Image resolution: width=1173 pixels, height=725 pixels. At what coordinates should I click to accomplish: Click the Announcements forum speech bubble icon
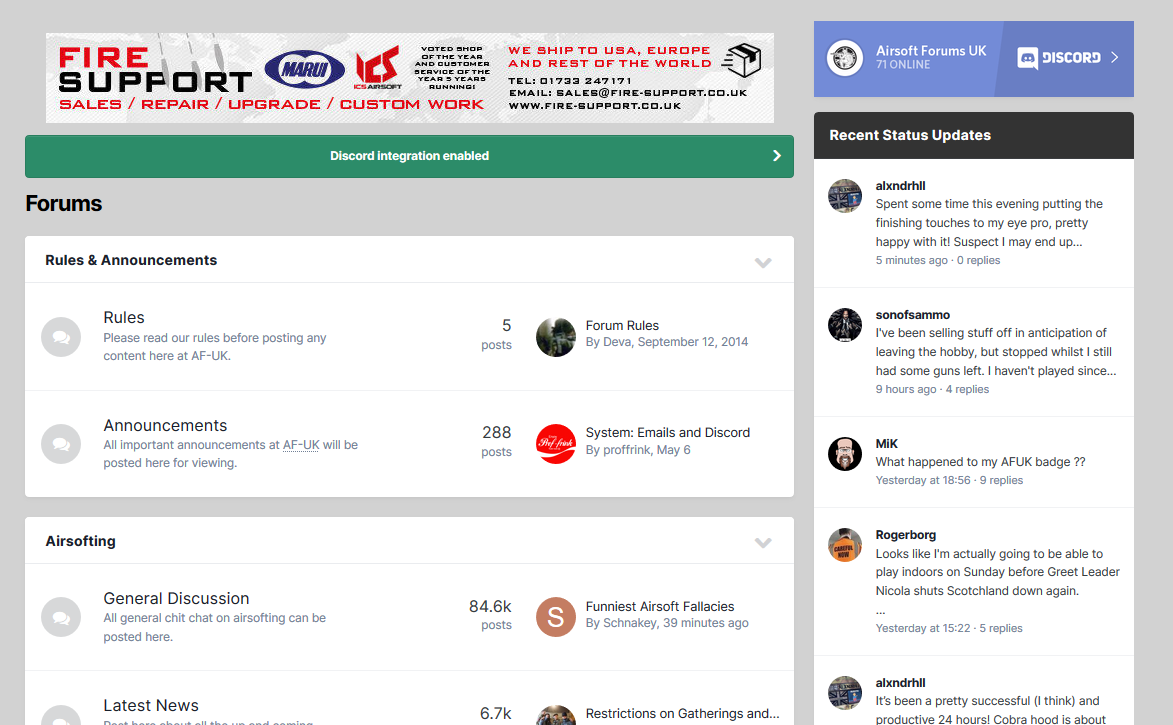coord(61,444)
